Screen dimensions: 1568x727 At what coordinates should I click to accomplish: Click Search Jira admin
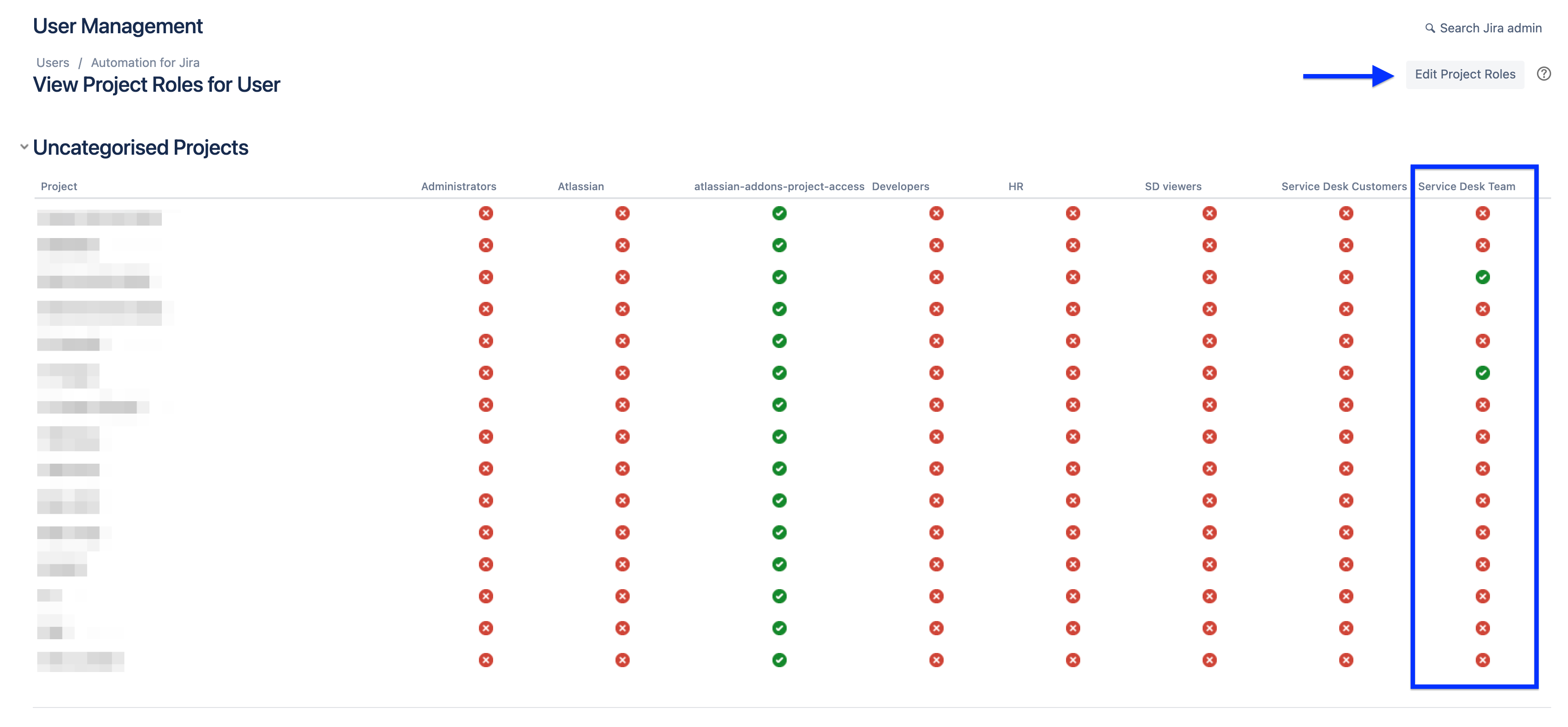[x=1490, y=27]
